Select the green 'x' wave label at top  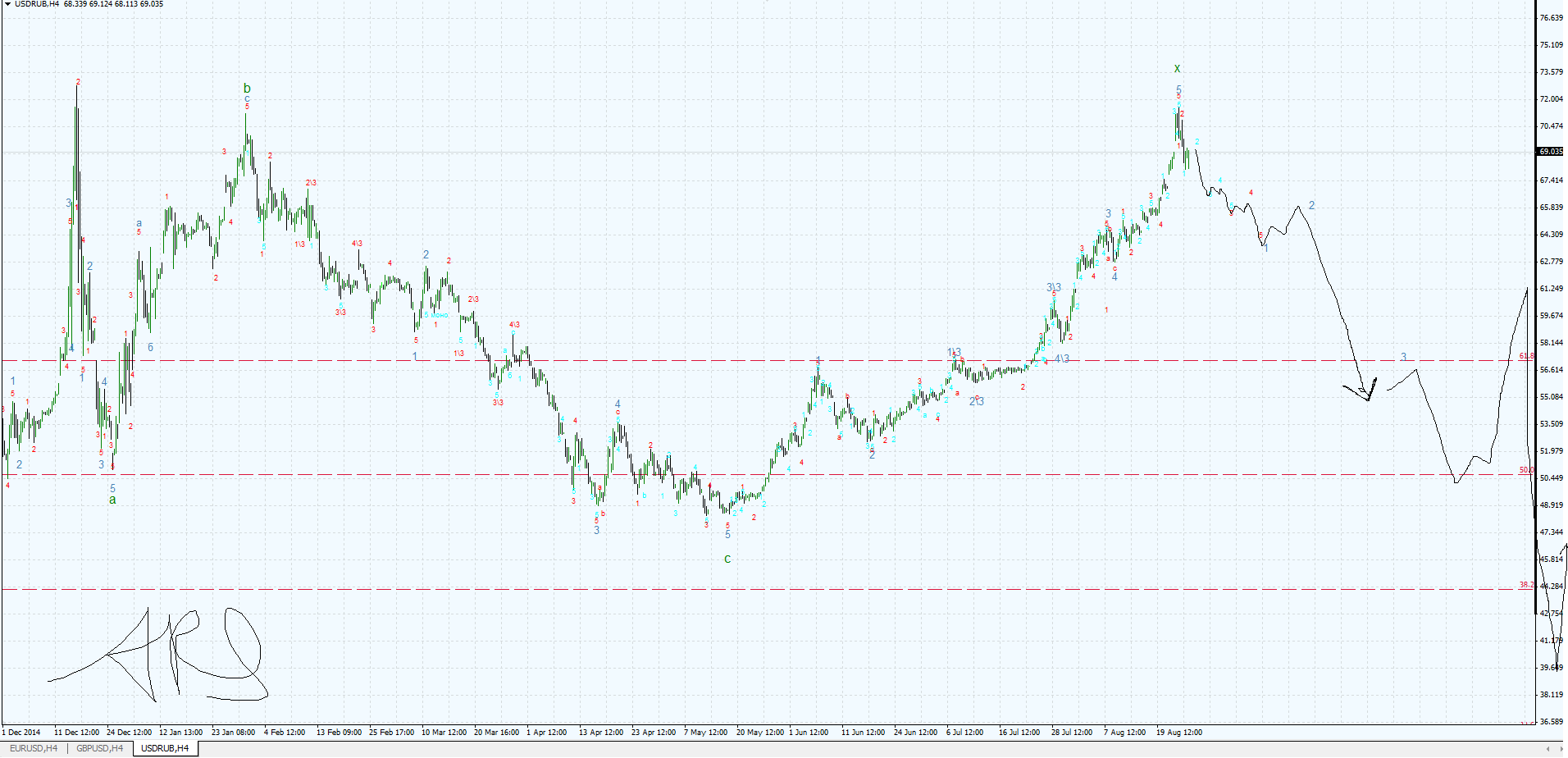1177,69
